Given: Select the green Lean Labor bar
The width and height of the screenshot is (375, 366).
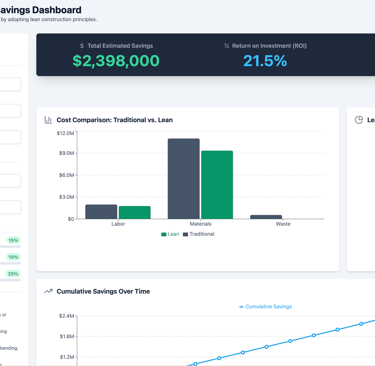Looking at the screenshot, I should pyautogui.click(x=135, y=213).
